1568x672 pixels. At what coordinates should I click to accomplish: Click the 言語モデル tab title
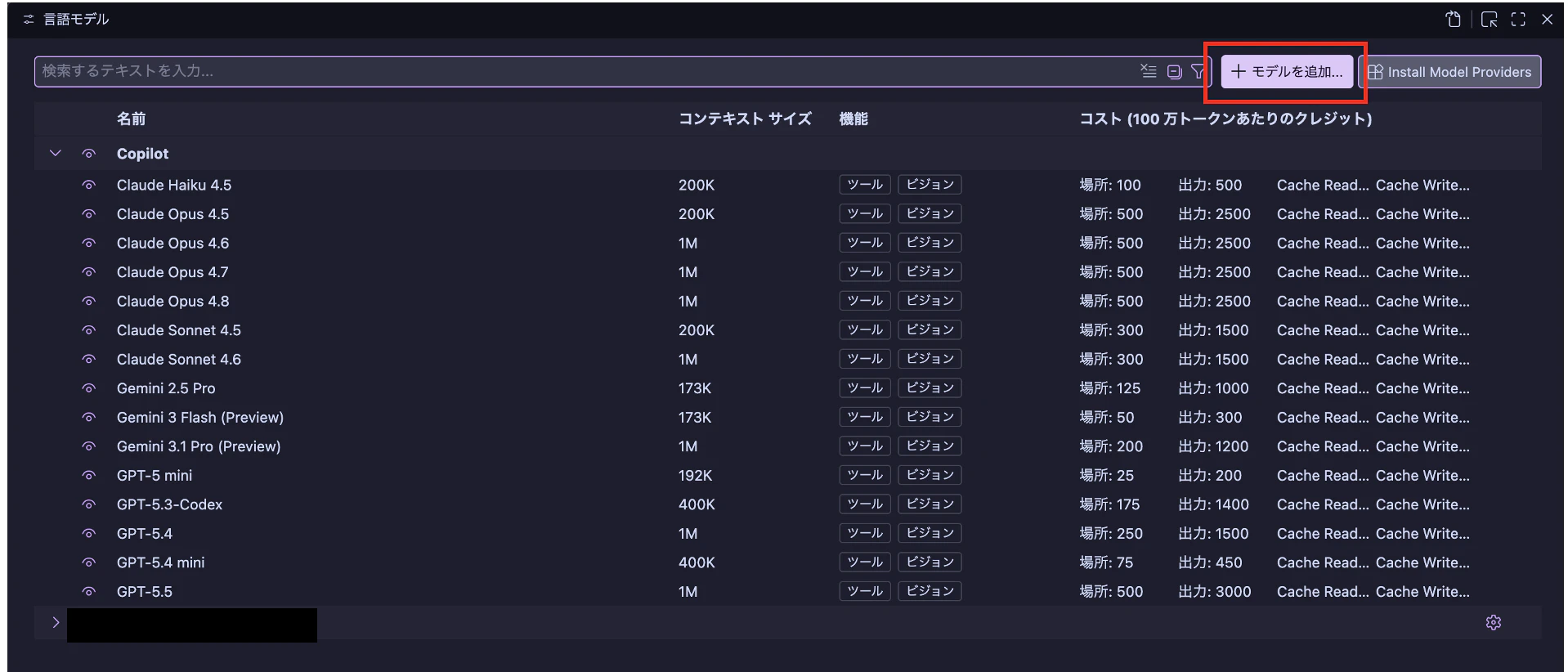click(x=76, y=19)
